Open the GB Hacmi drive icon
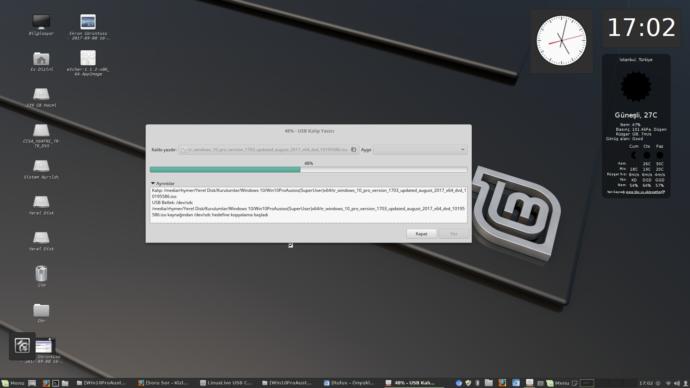The height and width of the screenshot is (388, 690). click(41, 94)
